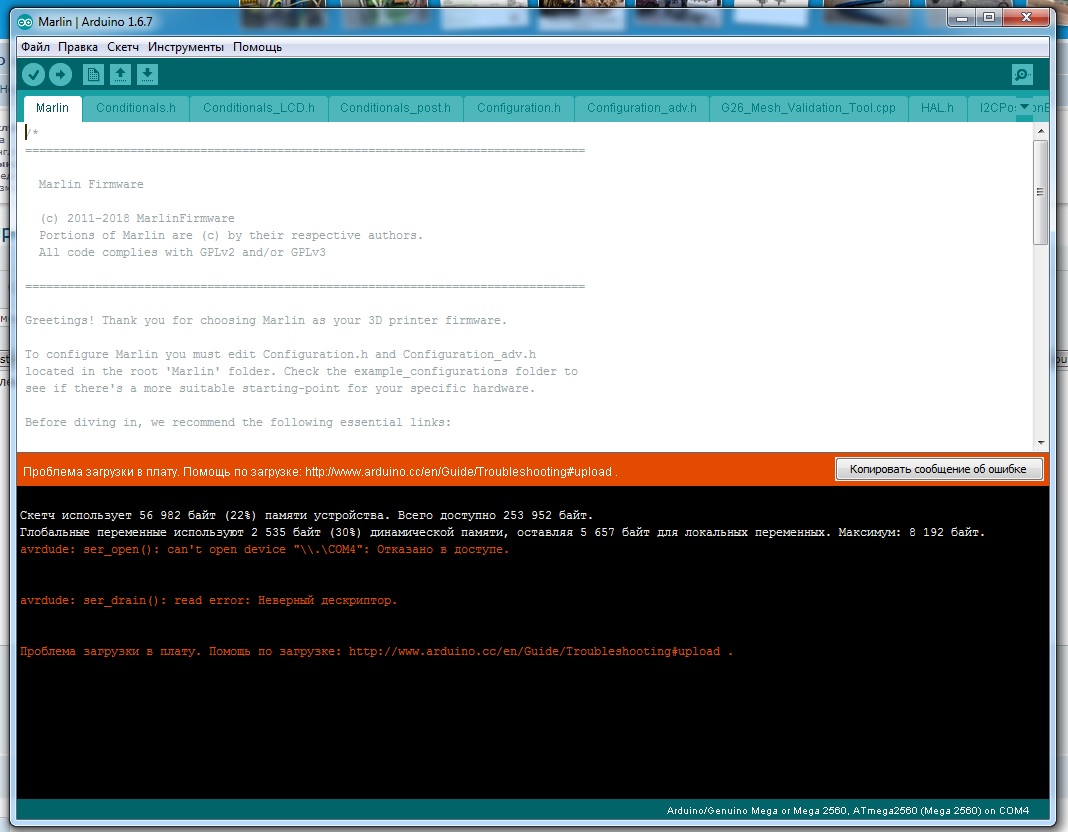
Task: Switch to the Conditionals_LCD.h tab
Action: point(259,108)
